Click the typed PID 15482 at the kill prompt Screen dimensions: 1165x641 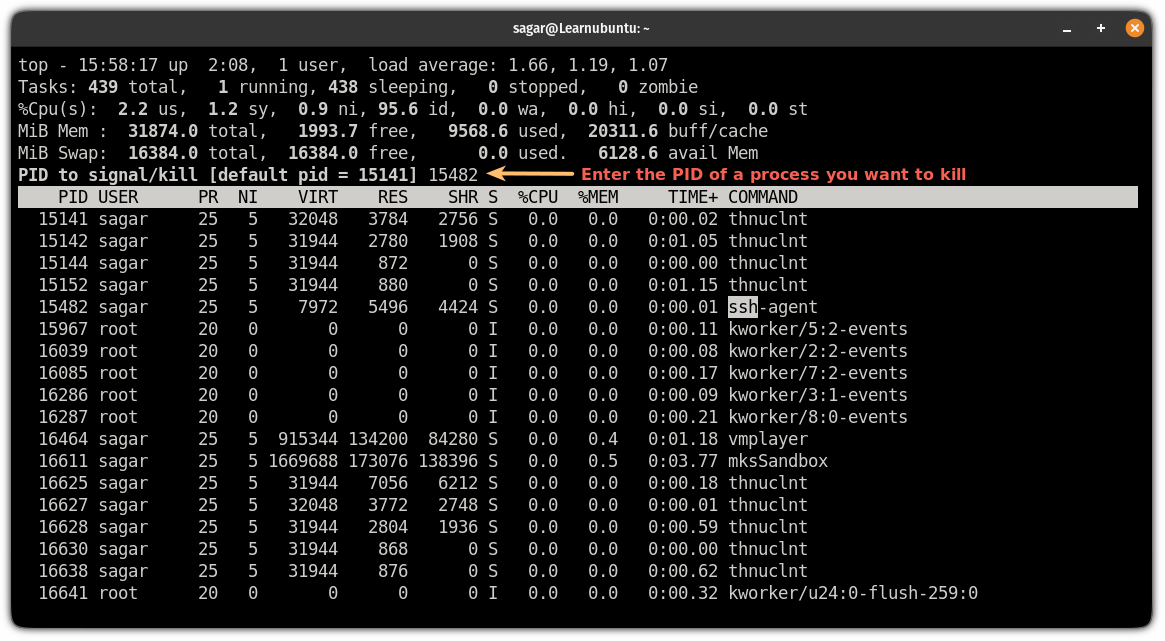click(x=453, y=175)
